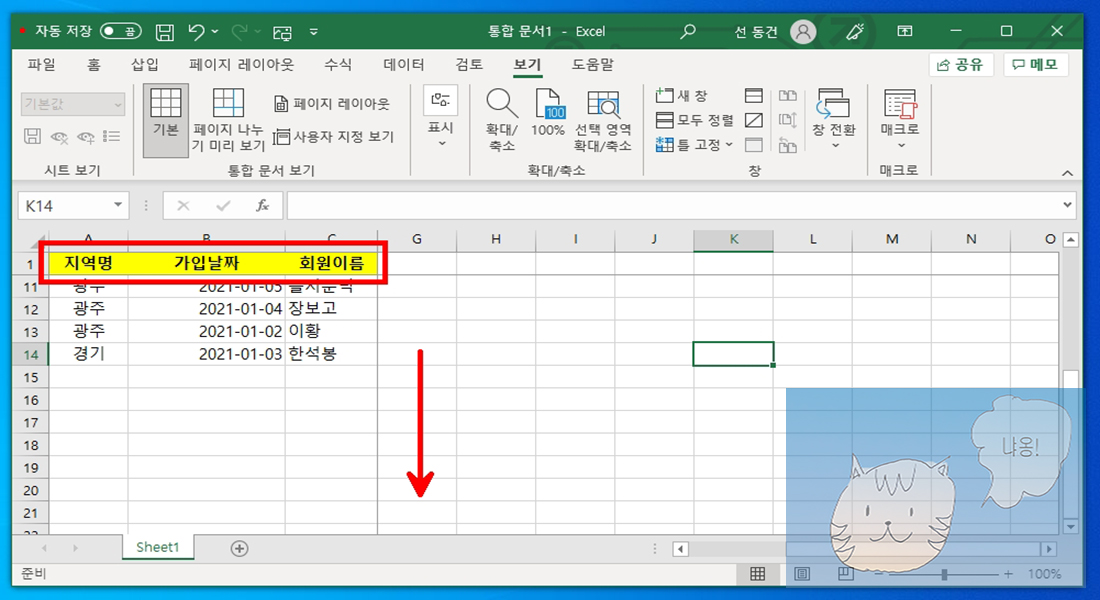Click the user avatar circle icon
The height and width of the screenshot is (600, 1100).
pos(803,32)
